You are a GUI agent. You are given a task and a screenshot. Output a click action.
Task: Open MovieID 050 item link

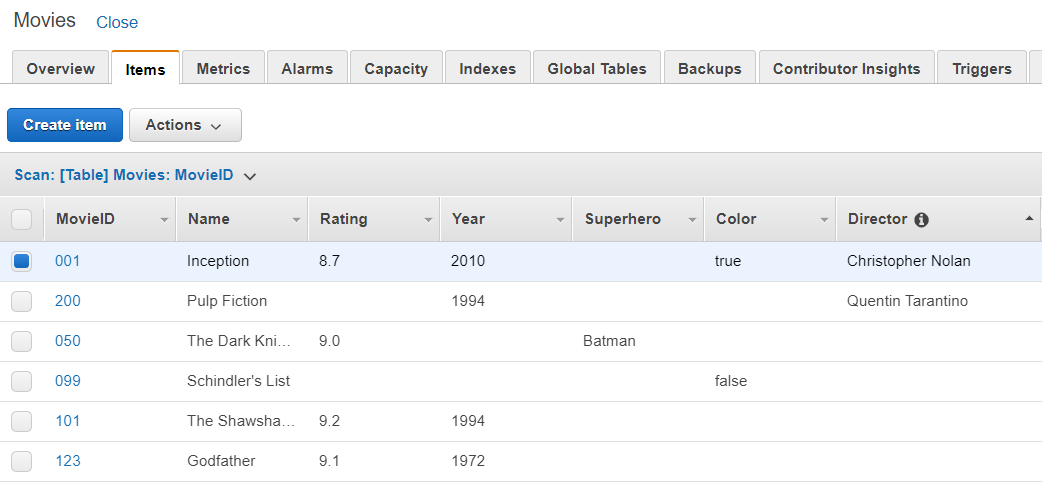pos(68,341)
